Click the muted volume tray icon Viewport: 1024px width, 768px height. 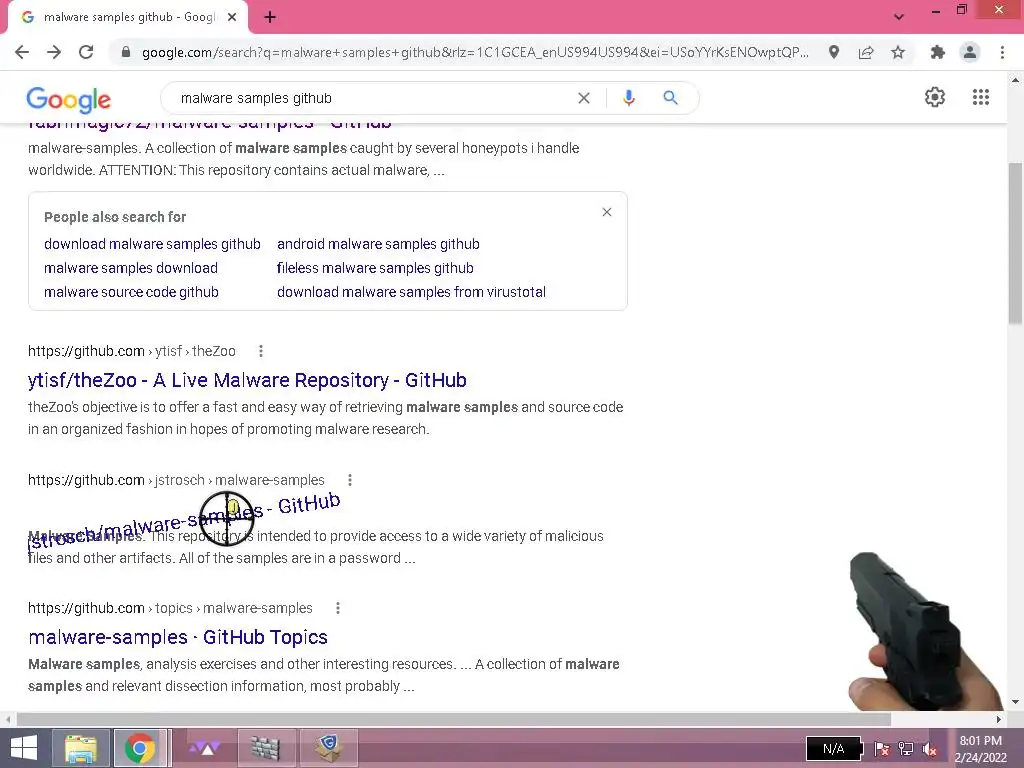(x=929, y=749)
